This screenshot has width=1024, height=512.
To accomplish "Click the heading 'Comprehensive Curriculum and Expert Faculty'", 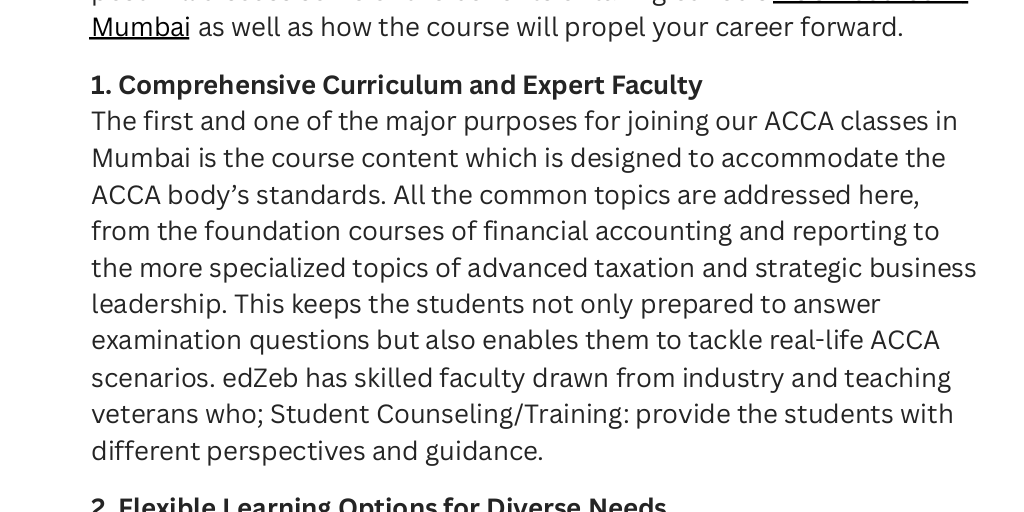I will tap(410, 86).
